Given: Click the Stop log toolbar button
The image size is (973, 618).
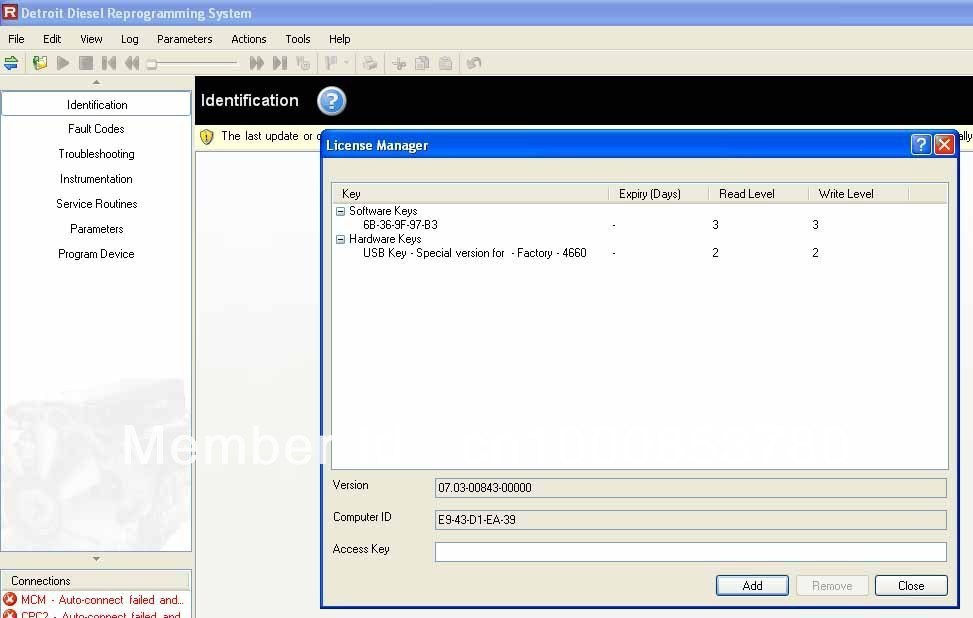Looking at the screenshot, I should tap(86, 63).
